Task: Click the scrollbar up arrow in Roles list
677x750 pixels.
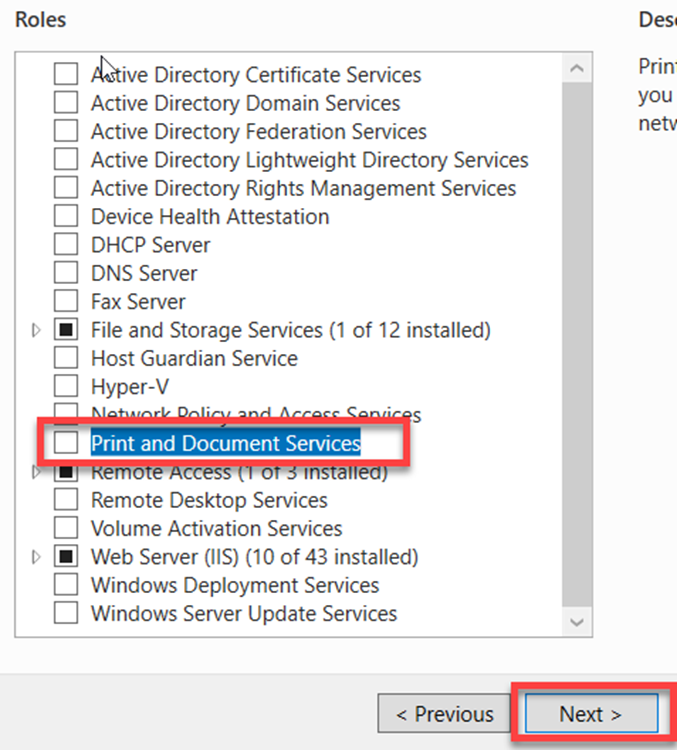Action: coord(577,69)
